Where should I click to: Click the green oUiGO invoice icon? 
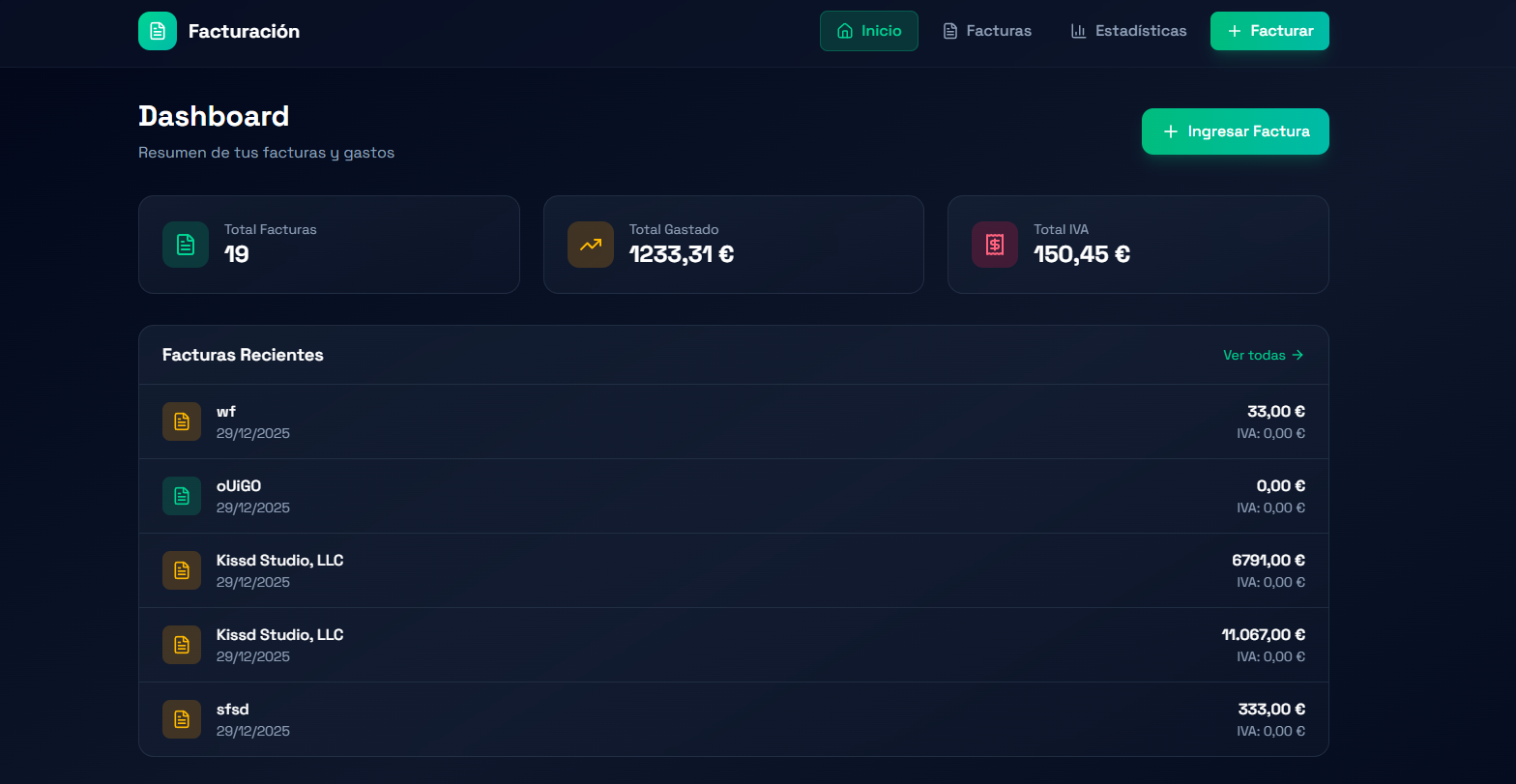182,496
